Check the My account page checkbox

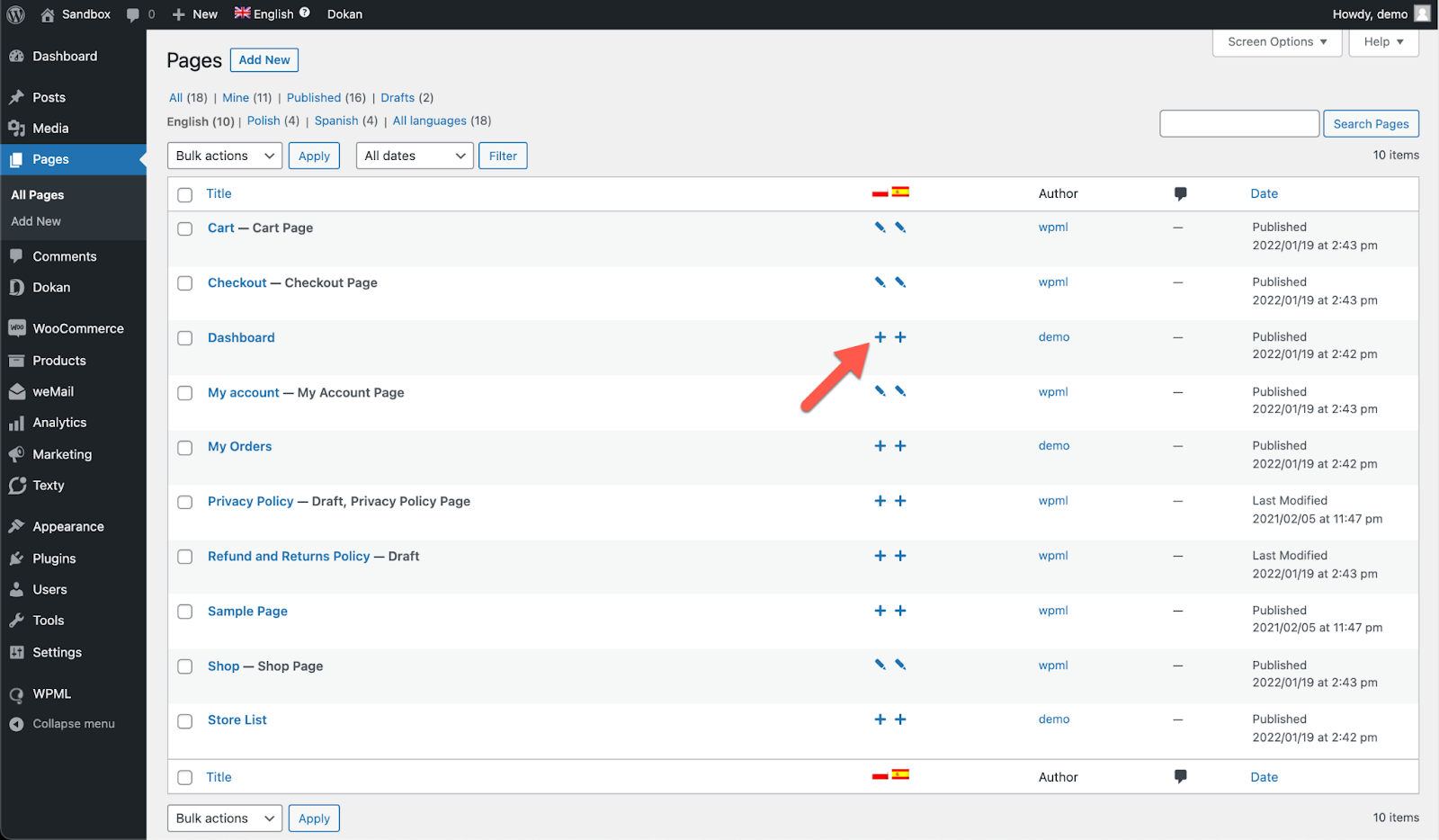[x=185, y=393]
